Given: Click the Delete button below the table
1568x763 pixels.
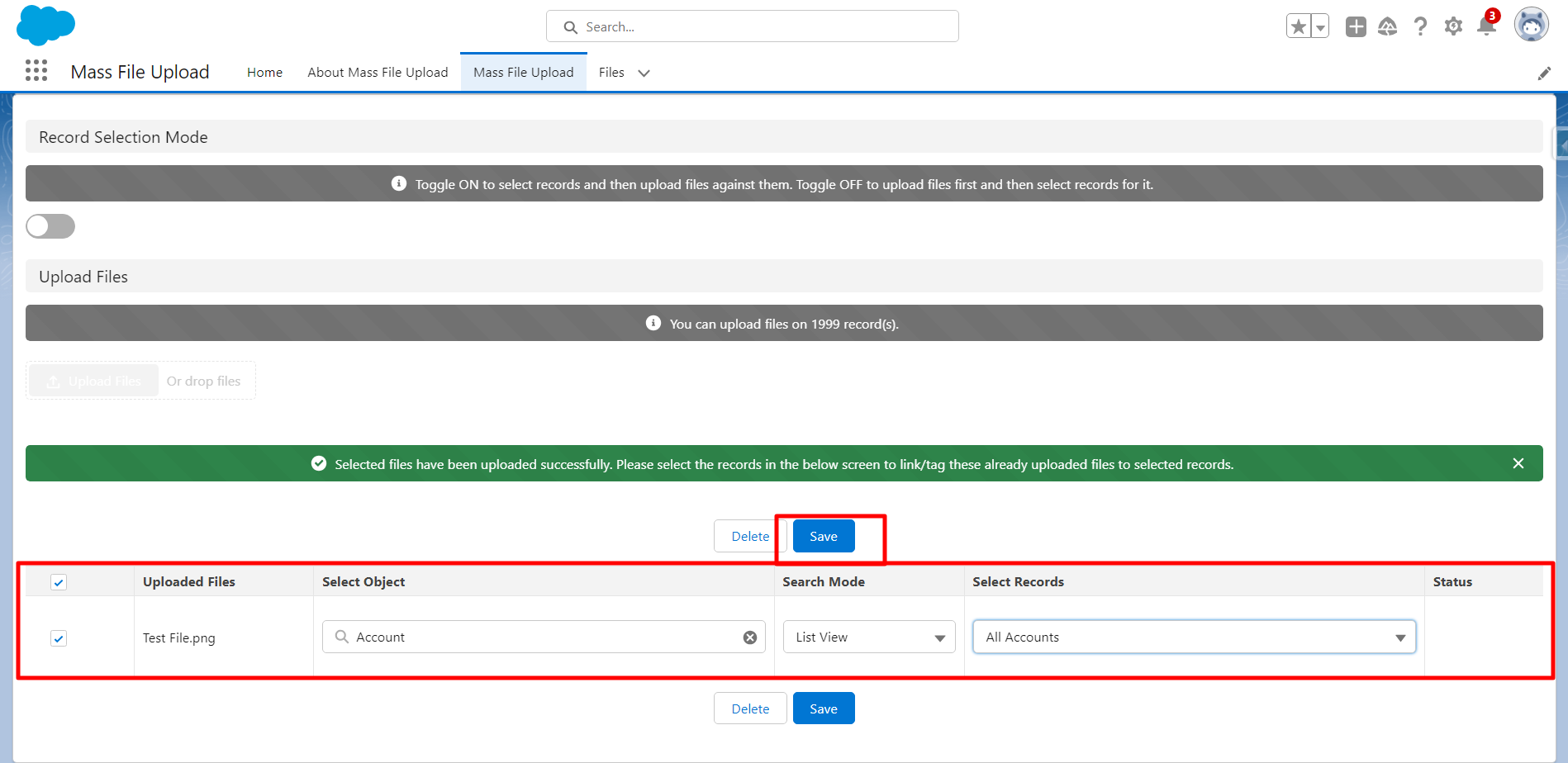Looking at the screenshot, I should 750,708.
